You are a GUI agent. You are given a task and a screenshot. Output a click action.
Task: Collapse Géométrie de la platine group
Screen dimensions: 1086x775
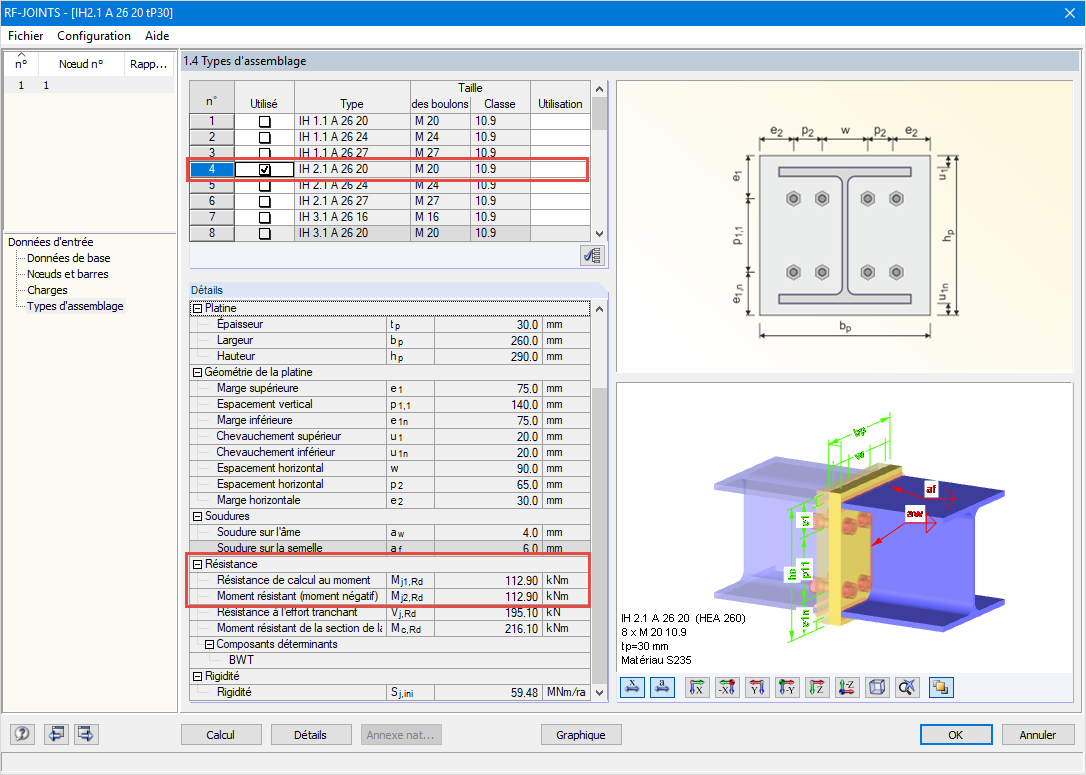(197, 373)
